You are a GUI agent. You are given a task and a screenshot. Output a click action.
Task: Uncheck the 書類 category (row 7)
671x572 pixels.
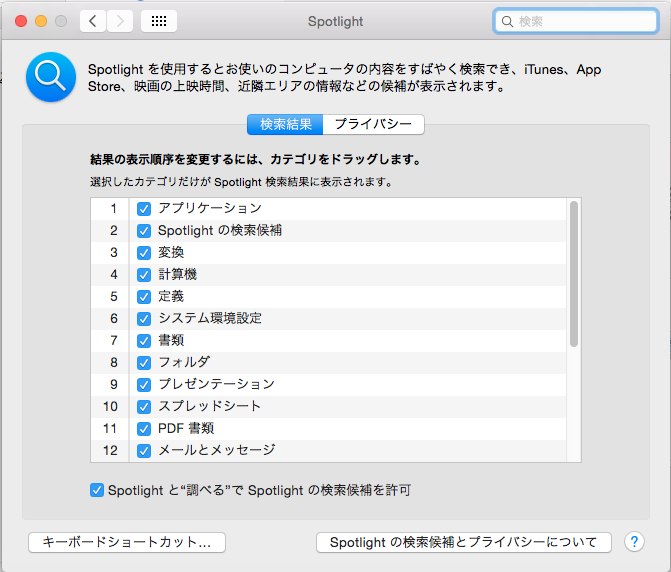(x=144, y=341)
